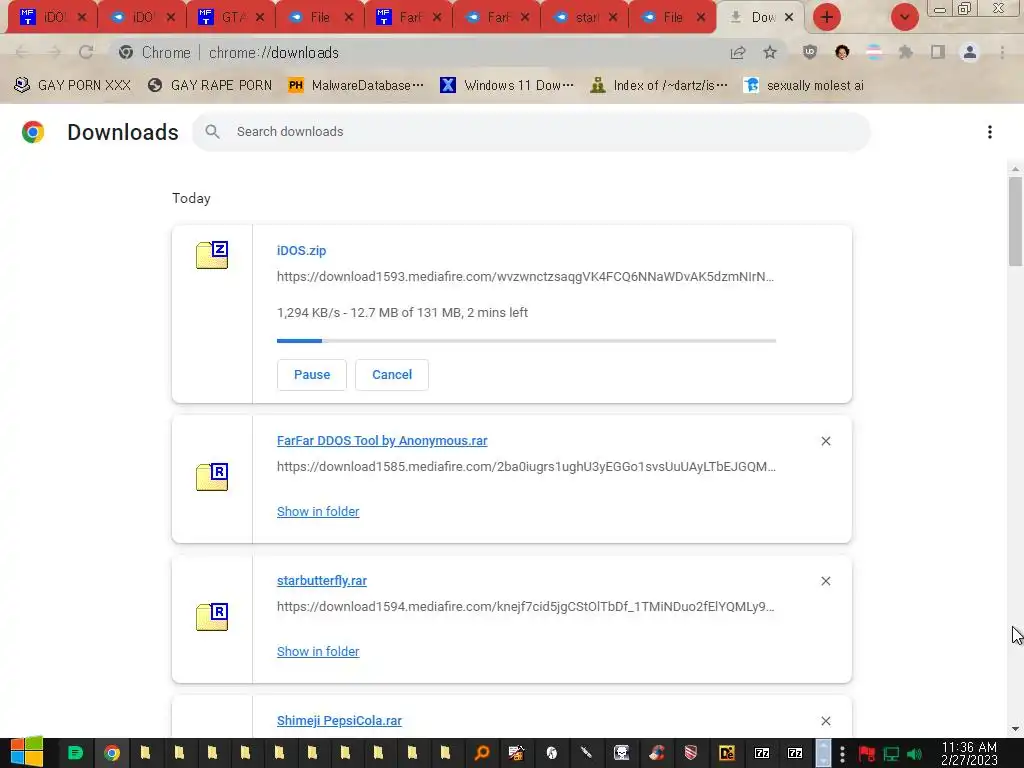This screenshot has width=1024, height=768.
Task: Click the iDOS.zip mediafire source URL
Action: 525,276
